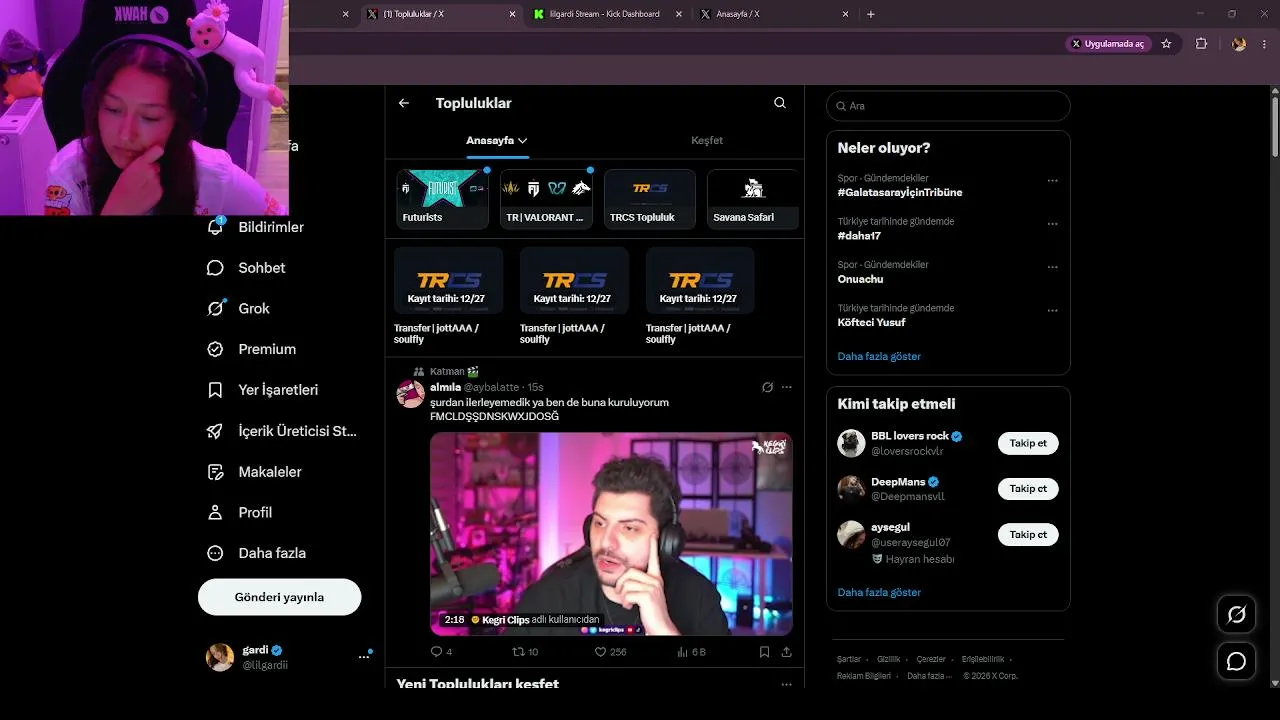
Task: Follow BBL lovers rock
Action: click(x=1028, y=443)
